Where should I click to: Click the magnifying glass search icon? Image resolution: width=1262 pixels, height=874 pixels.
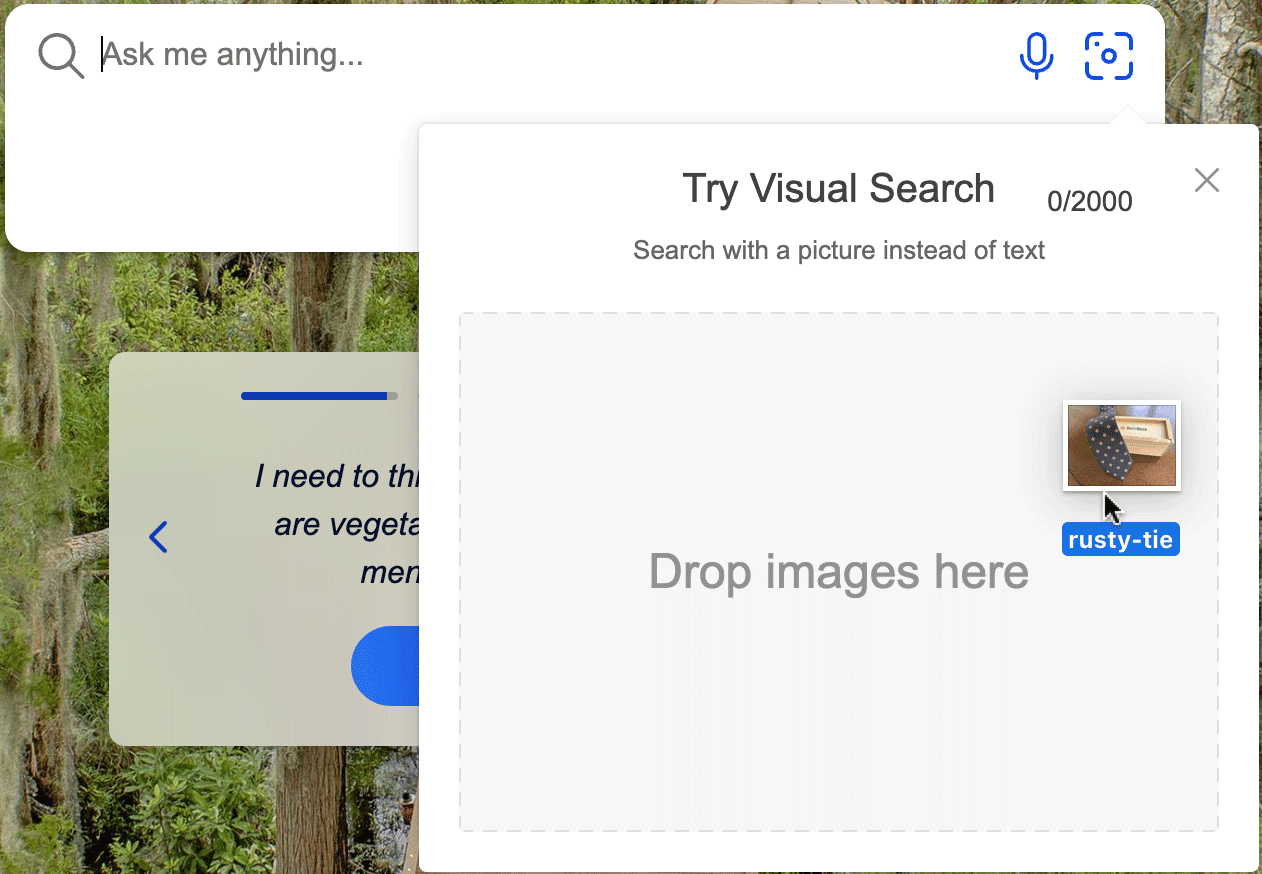[61, 56]
